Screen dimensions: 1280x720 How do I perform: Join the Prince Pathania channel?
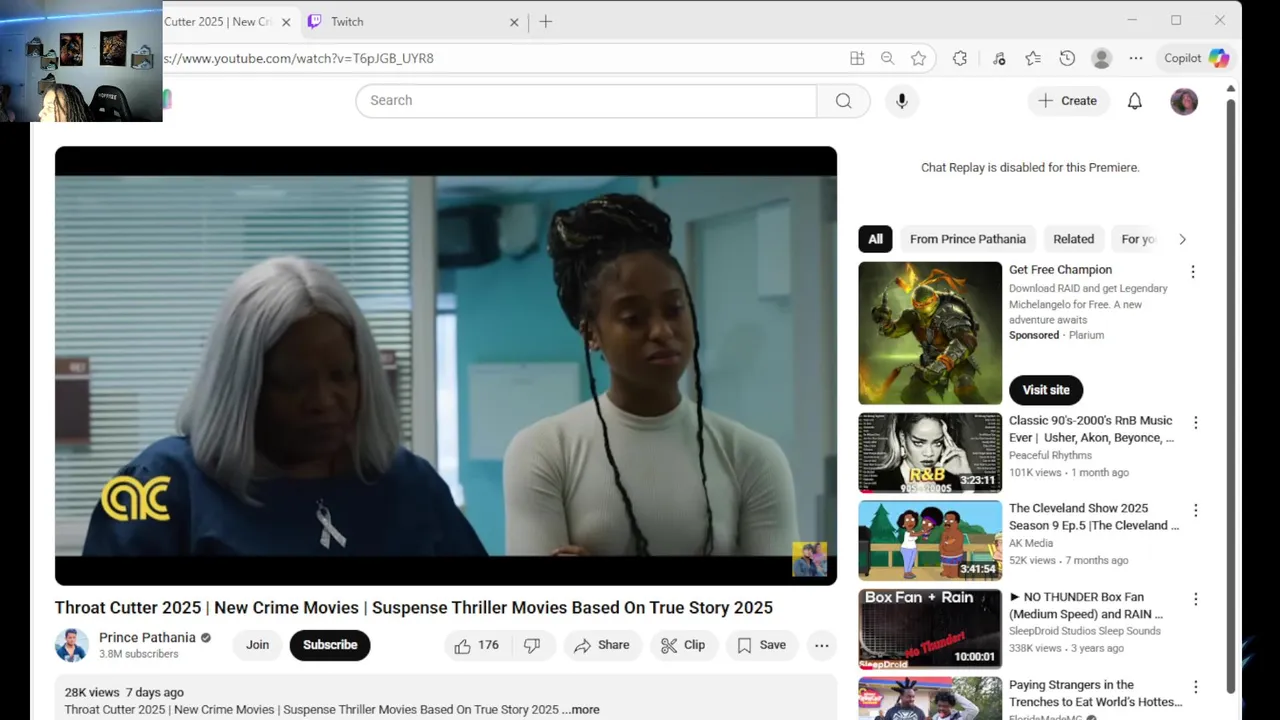coord(257,645)
